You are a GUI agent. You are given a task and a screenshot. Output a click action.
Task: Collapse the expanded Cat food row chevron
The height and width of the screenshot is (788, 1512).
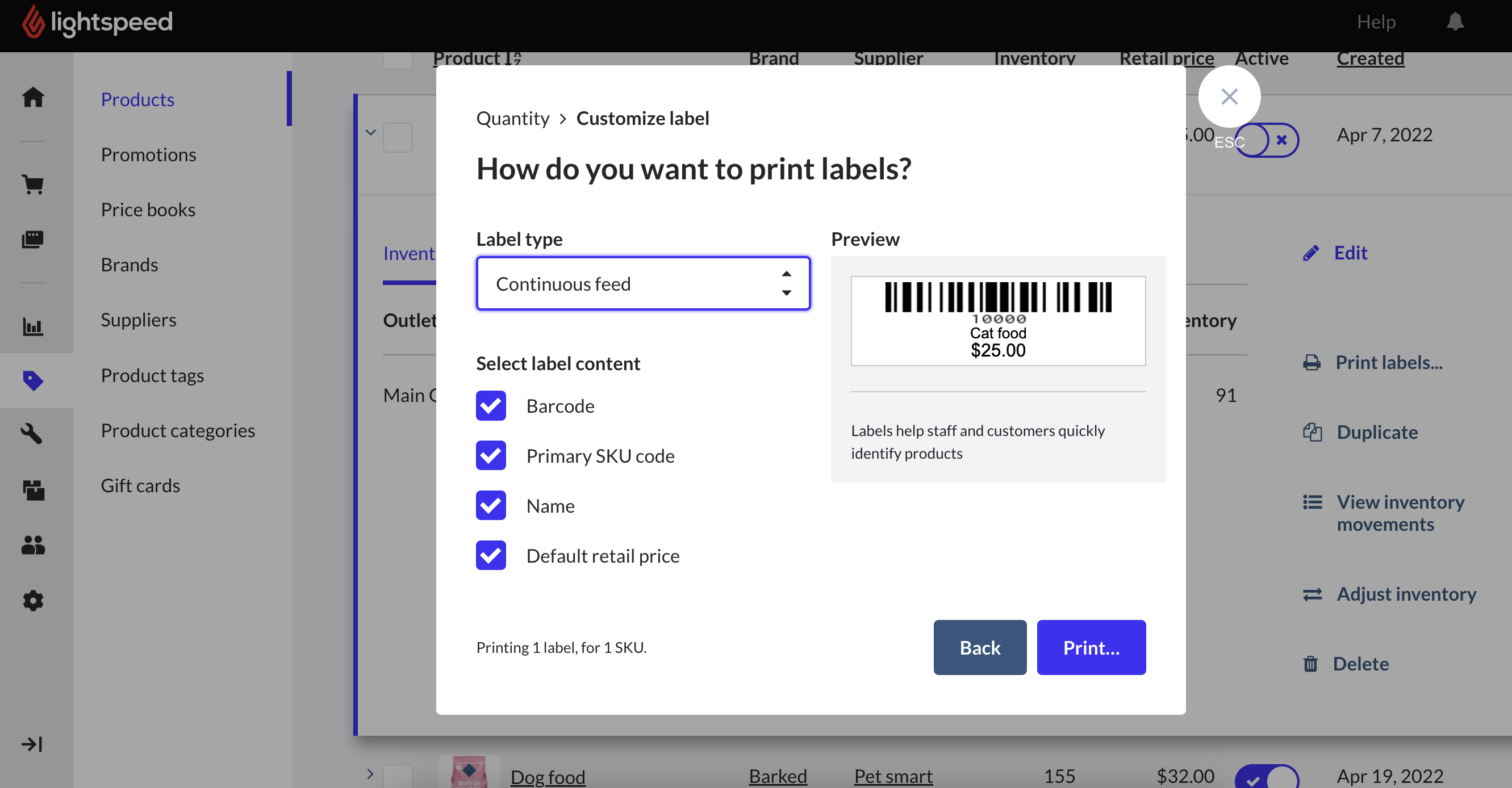(370, 133)
